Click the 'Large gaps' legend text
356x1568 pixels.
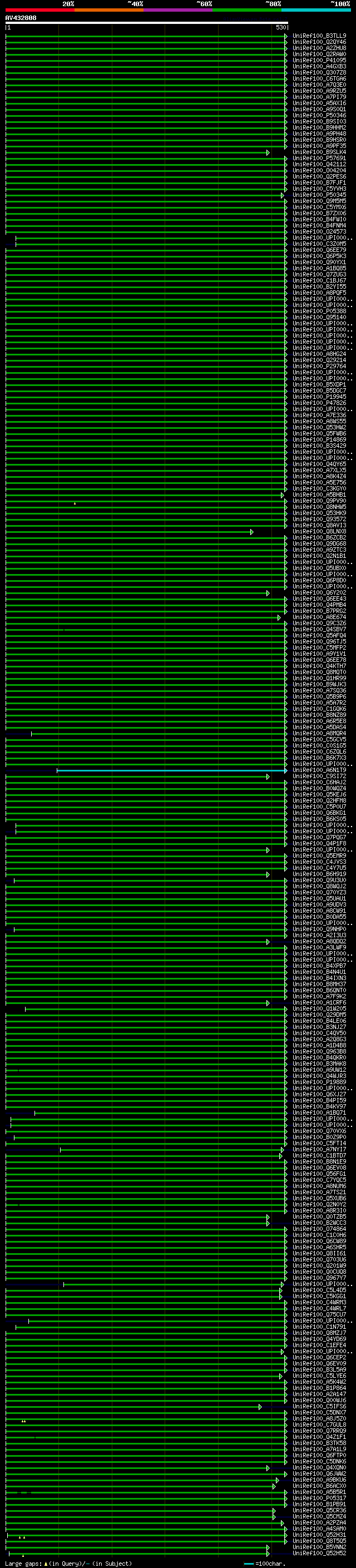pyautogui.click(x=24, y=1564)
